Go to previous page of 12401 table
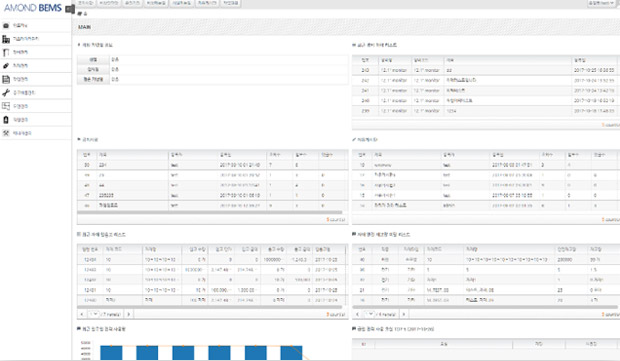The image size is (620, 361). 82,314
